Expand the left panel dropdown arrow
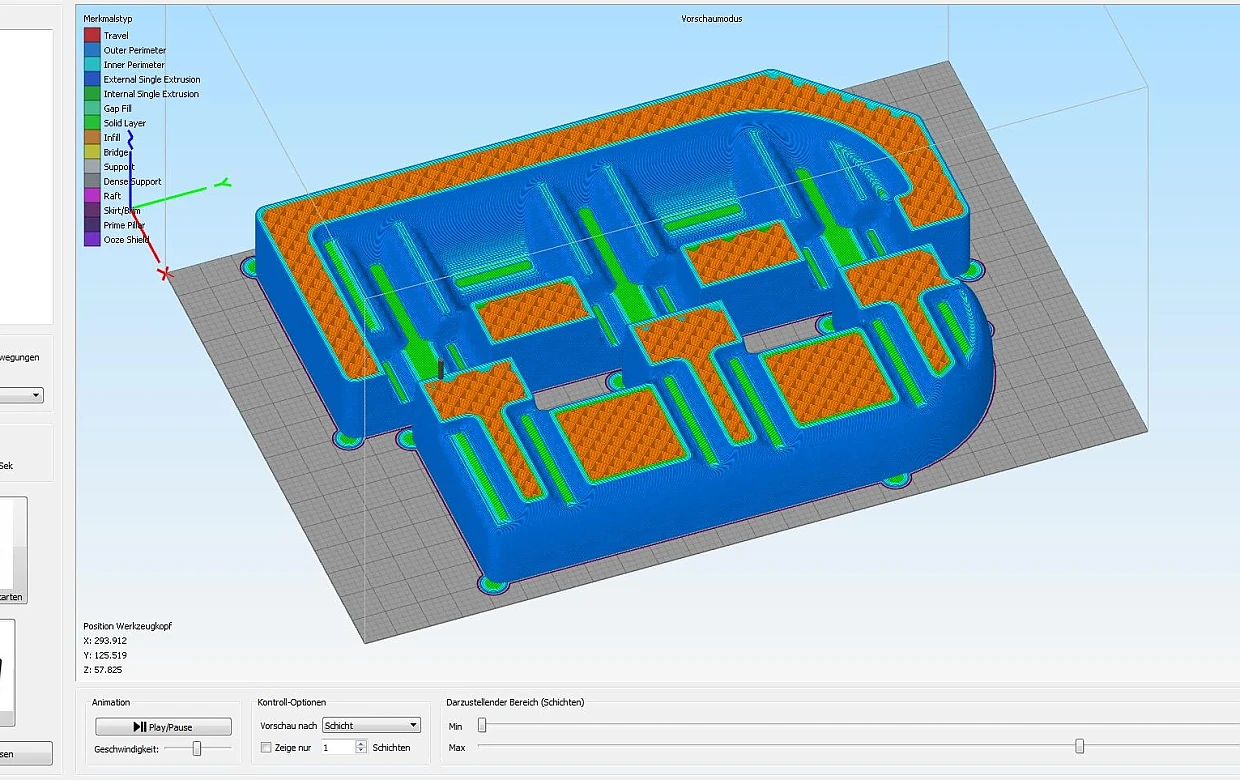This screenshot has height=780, width=1240. (36, 396)
